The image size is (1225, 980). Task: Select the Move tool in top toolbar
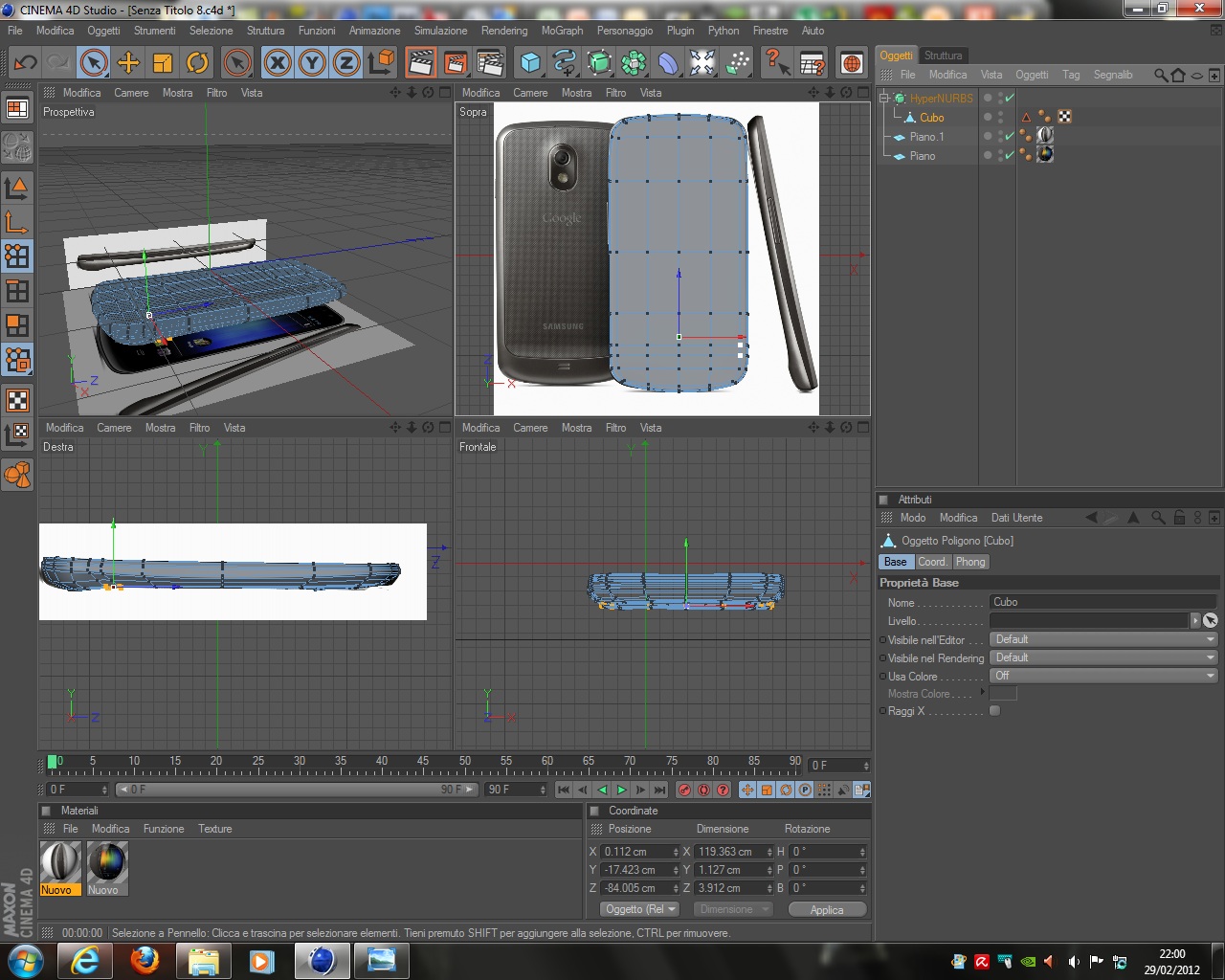(128, 63)
